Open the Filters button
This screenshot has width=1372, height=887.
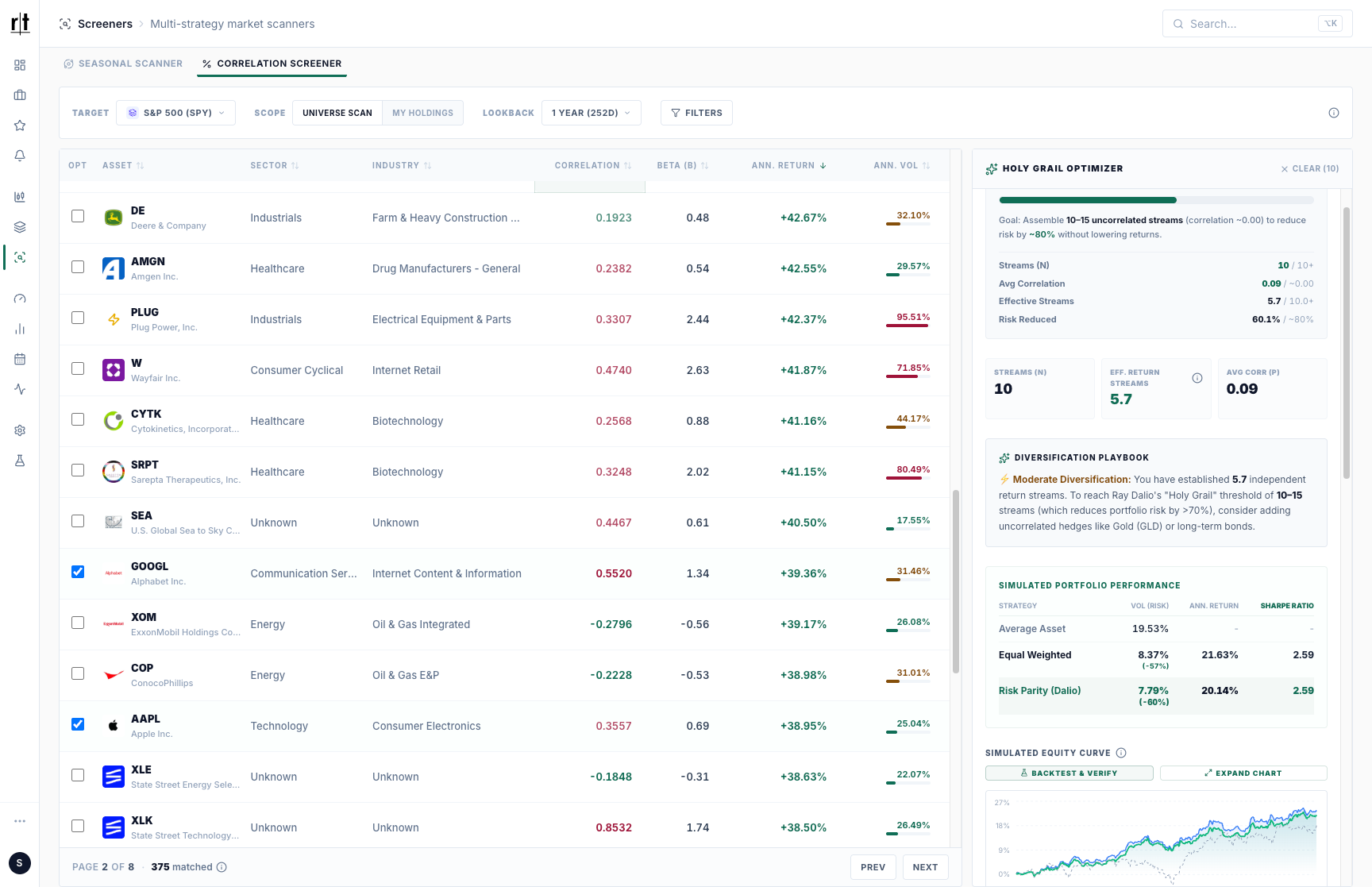[x=696, y=113]
